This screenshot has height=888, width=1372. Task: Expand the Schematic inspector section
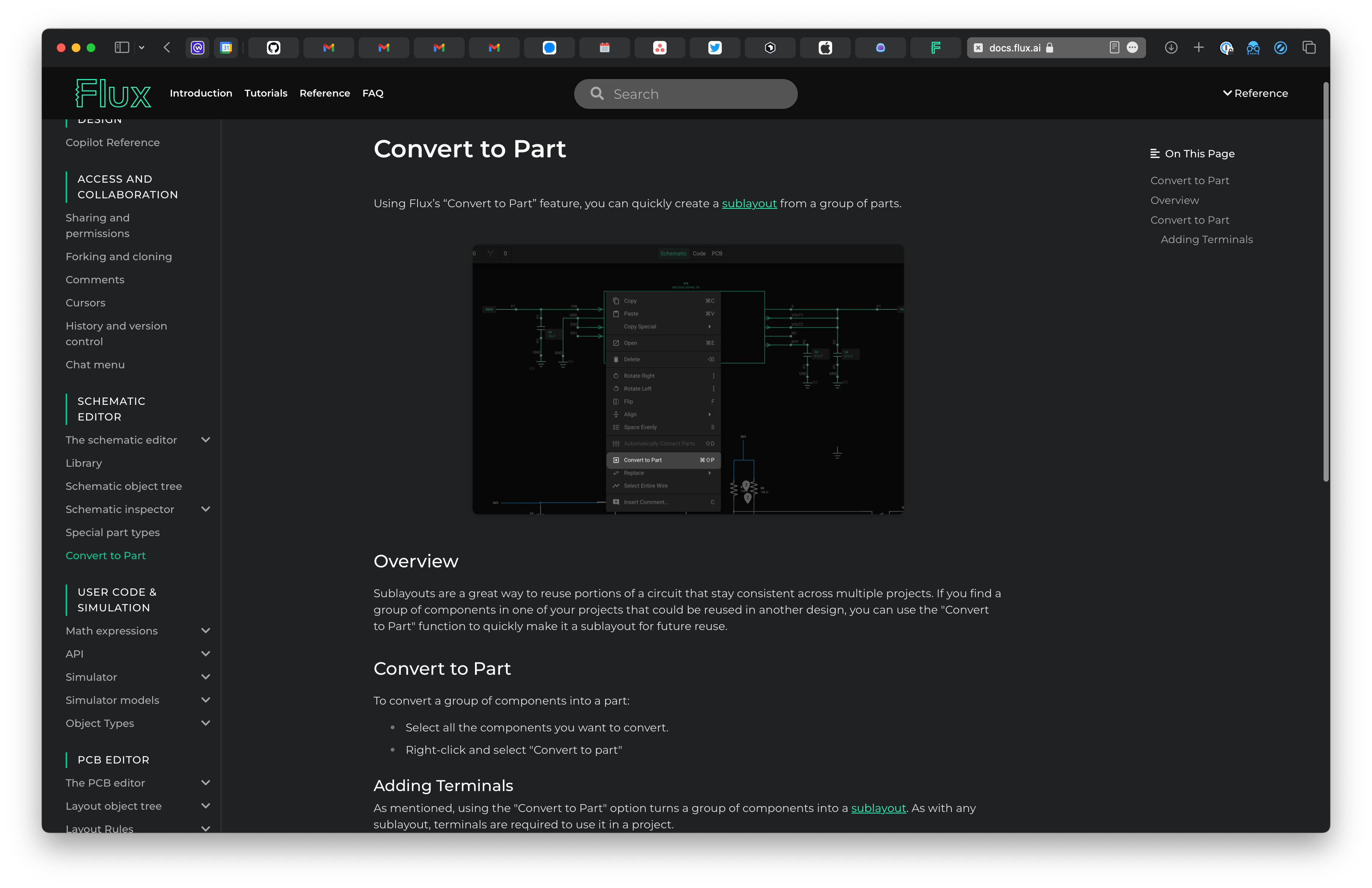[x=205, y=509]
